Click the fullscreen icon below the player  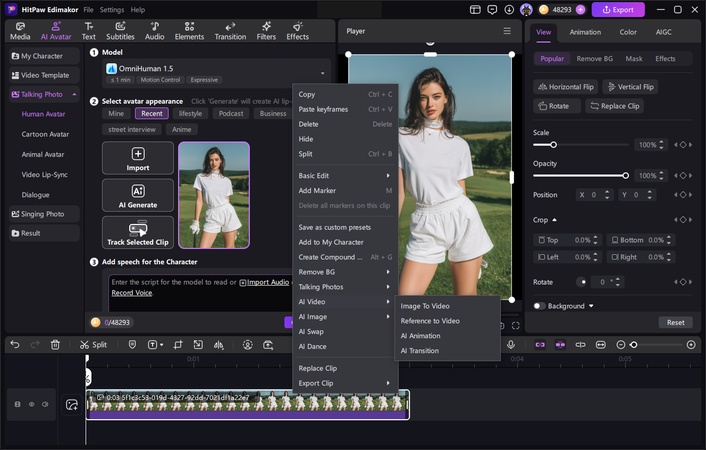[516, 325]
